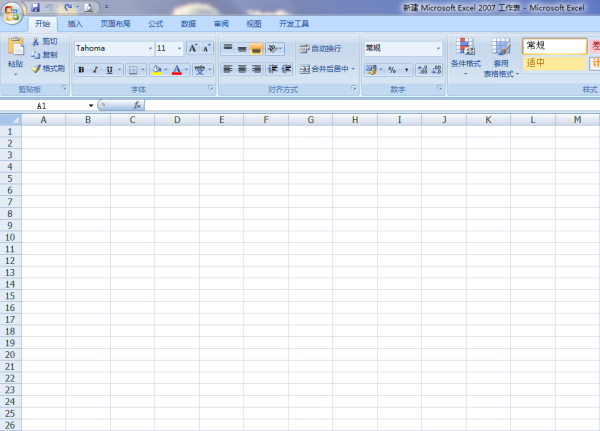Open the Alignment dialog launcher
Image resolution: width=600 pixels, height=431 pixels.
(x=354, y=88)
